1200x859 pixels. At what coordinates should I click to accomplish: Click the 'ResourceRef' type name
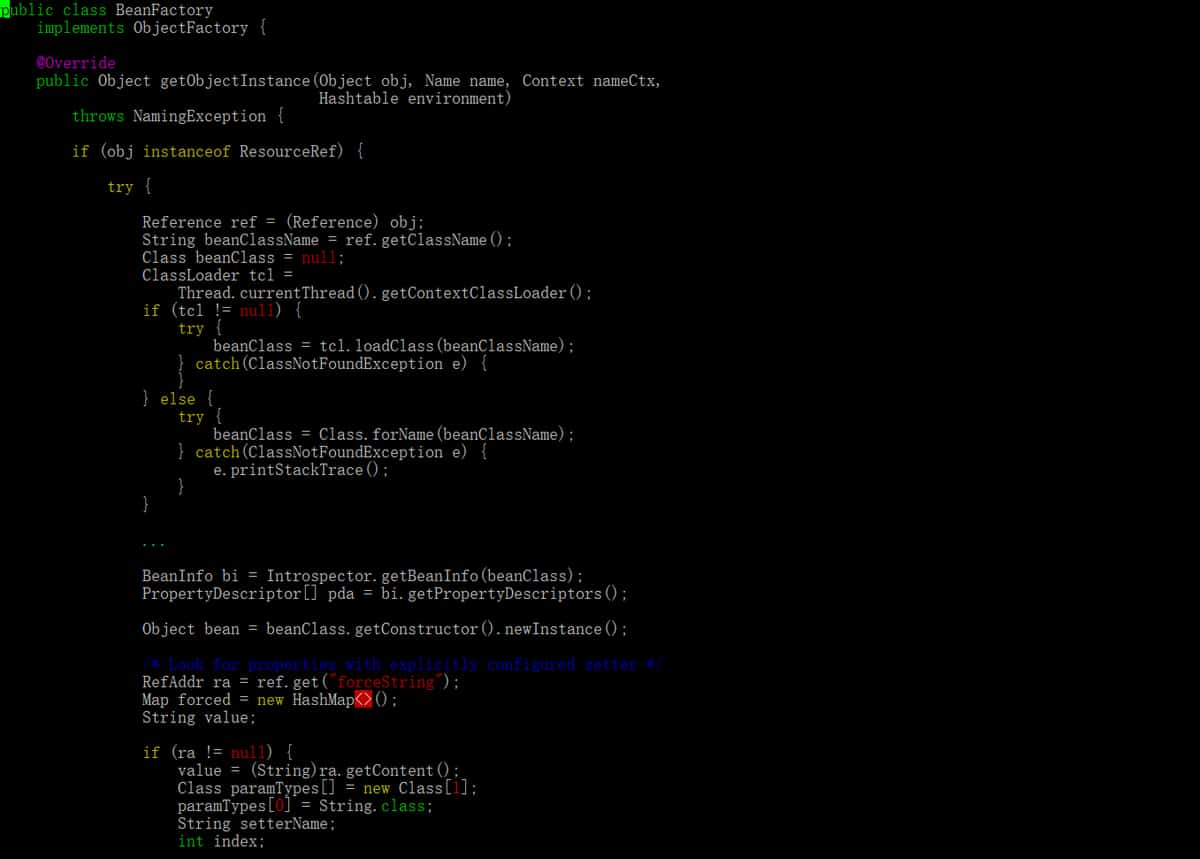pos(290,152)
